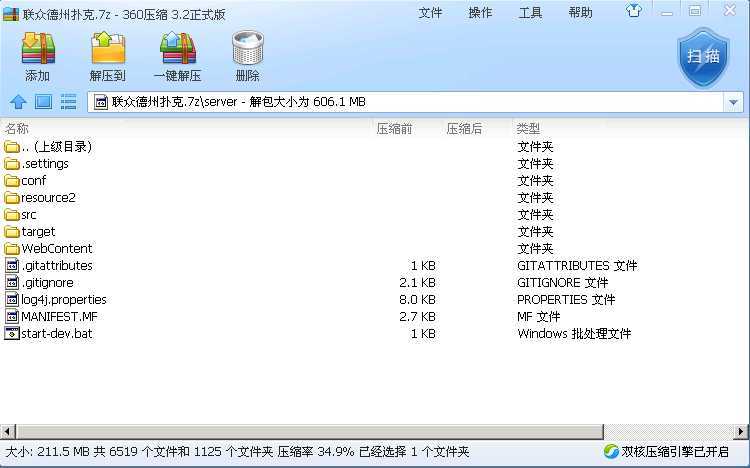The width and height of the screenshot is (750, 468).
Task: Switch to detailed list view mode
Action: tap(69, 102)
